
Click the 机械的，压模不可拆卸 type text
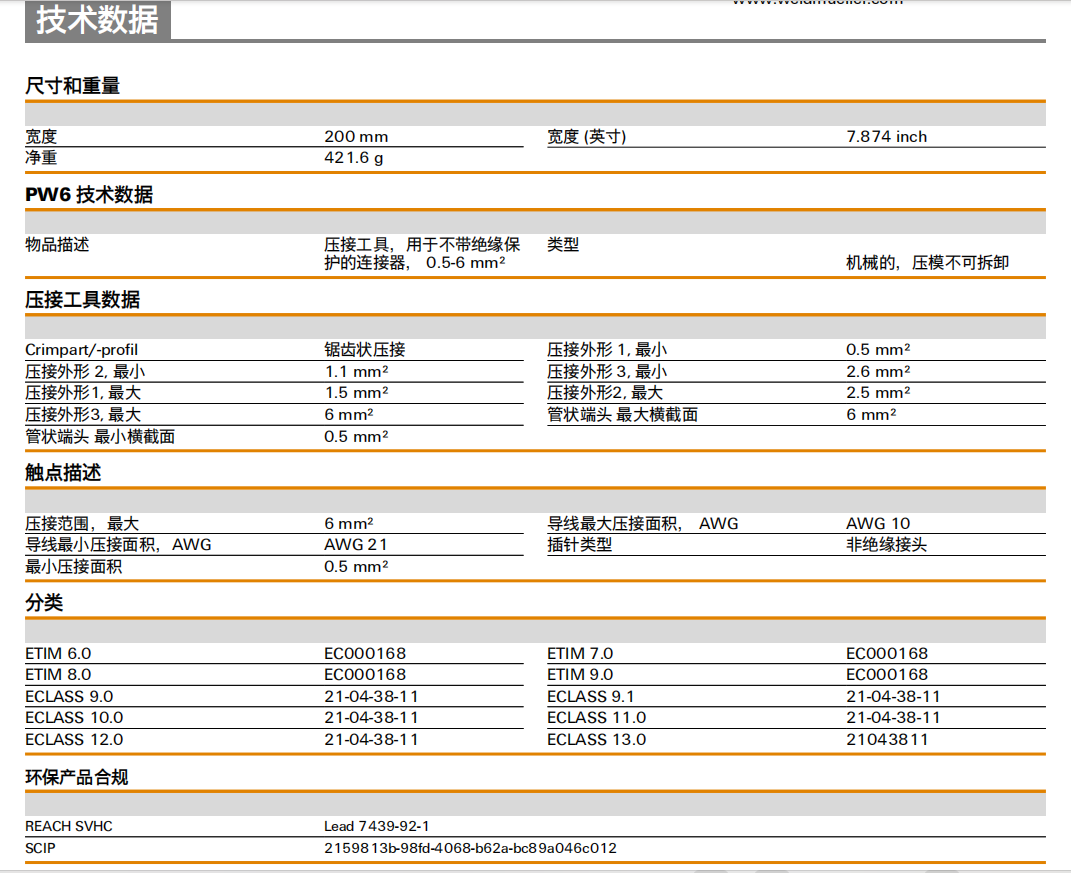click(927, 263)
